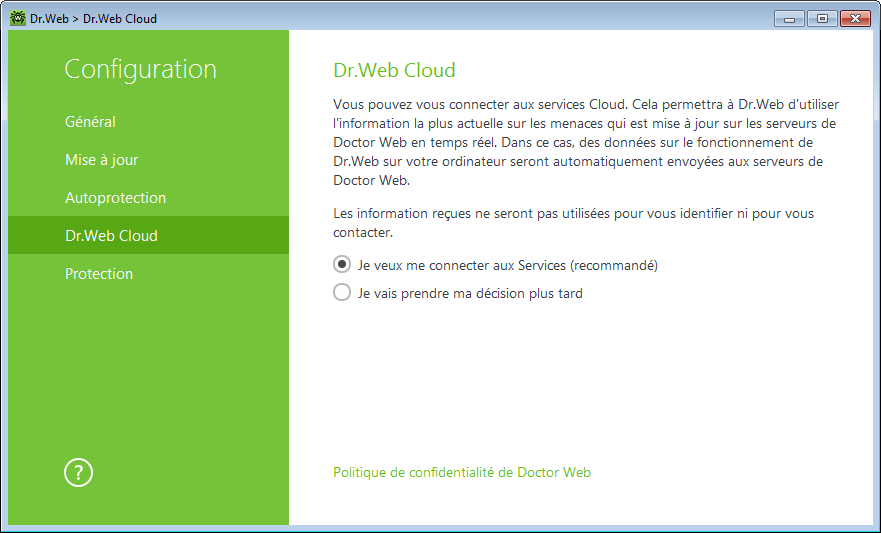Click the 'recommandé' connect option label text

tap(507, 265)
